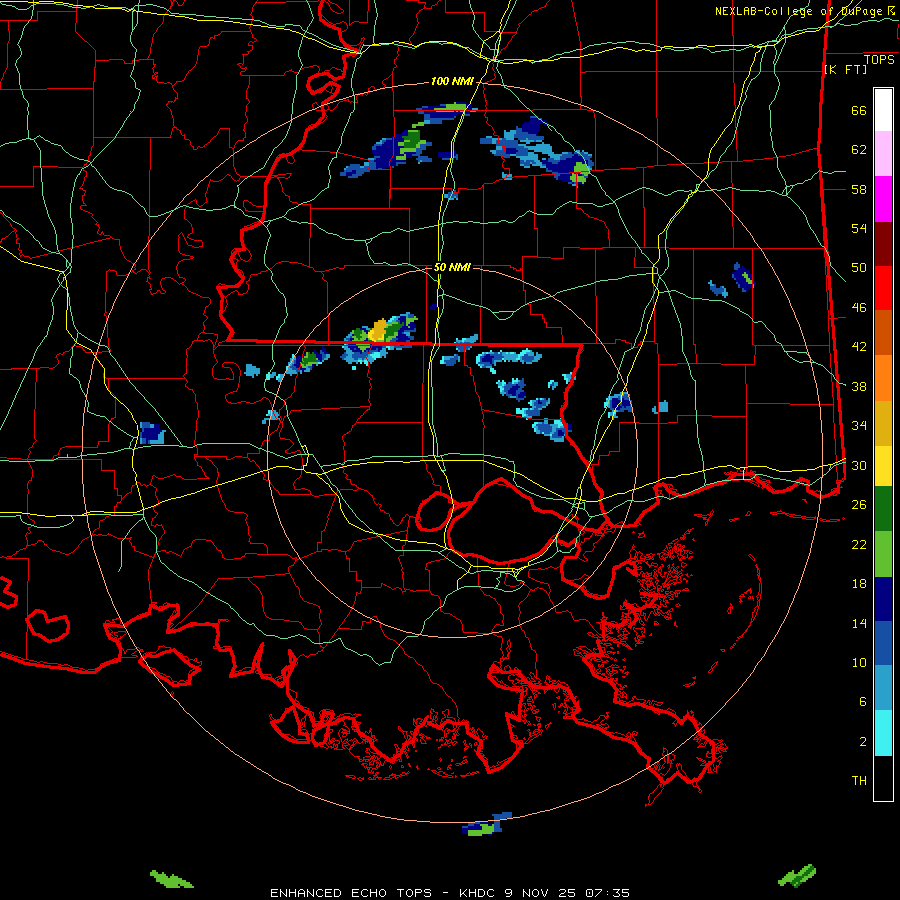Viewport: 900px width, 900px height.
Task: Select the "TH" threshold label
Action: coord(859,781)
